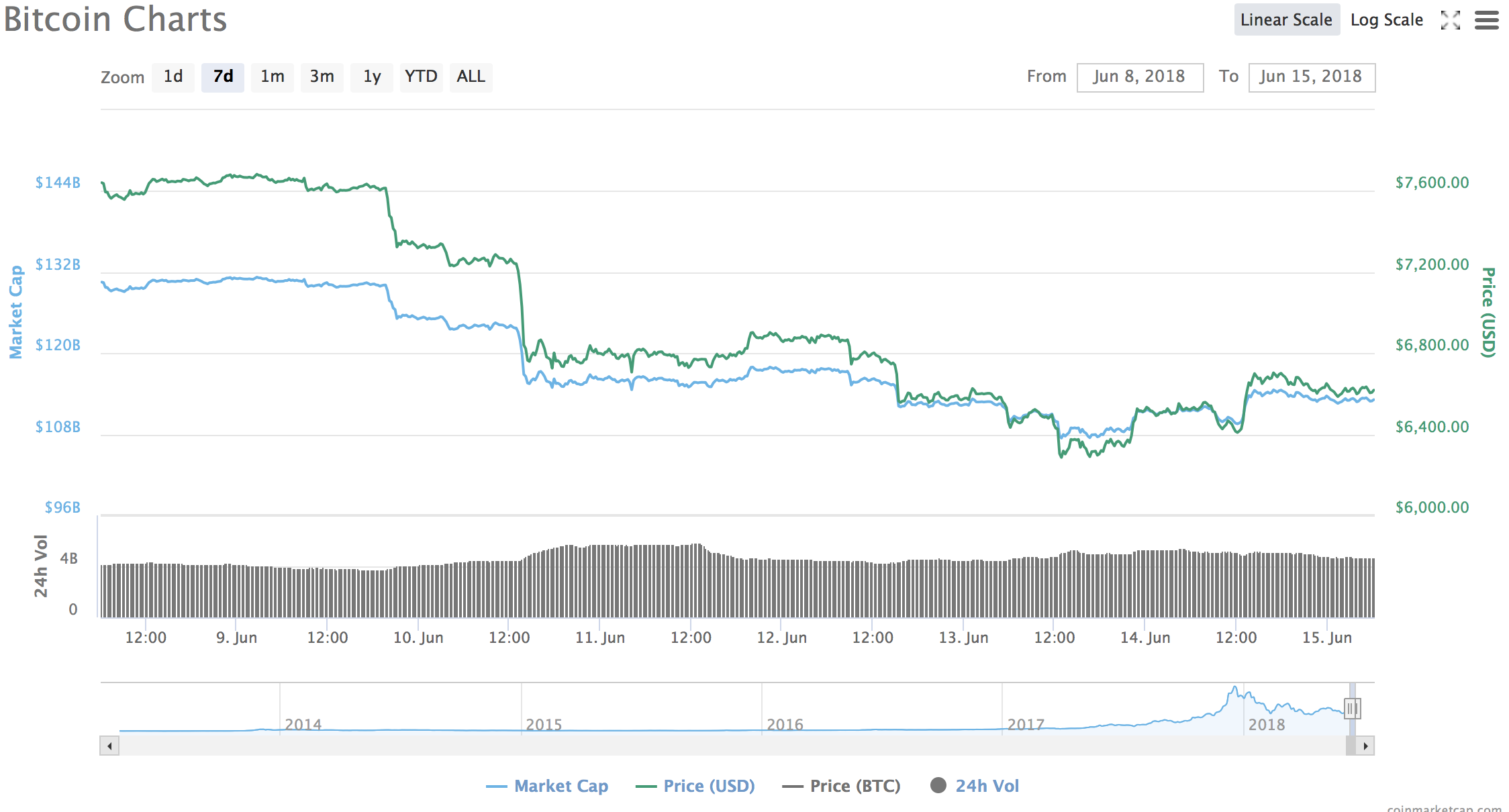Click 2015 in the navigator timeline
The height and width of the screenshot is (812, 1509).
point(544,725)
